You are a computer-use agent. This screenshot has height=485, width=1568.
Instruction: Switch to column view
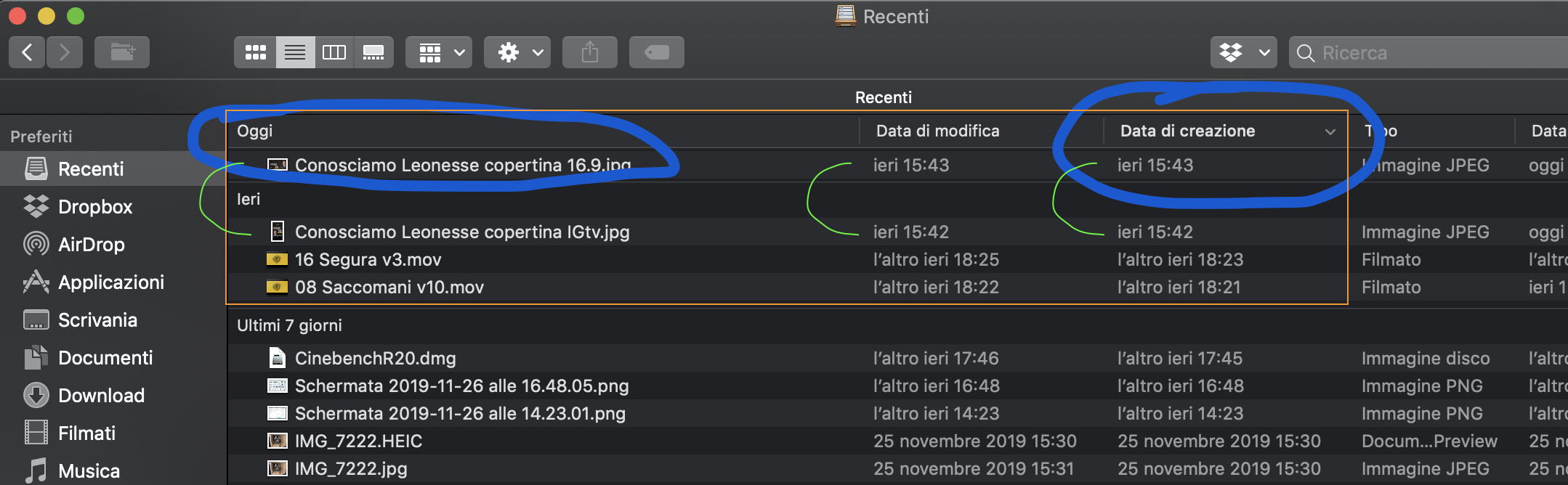334,52
